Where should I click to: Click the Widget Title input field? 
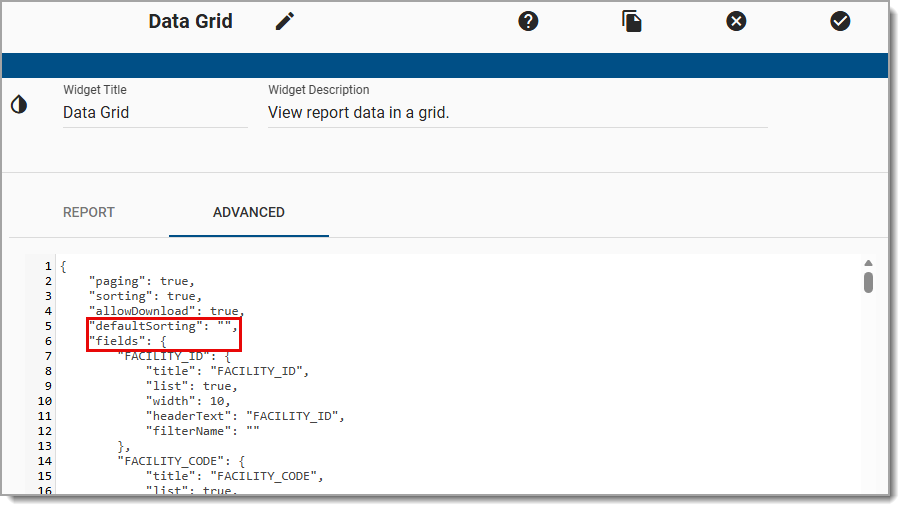155,113
